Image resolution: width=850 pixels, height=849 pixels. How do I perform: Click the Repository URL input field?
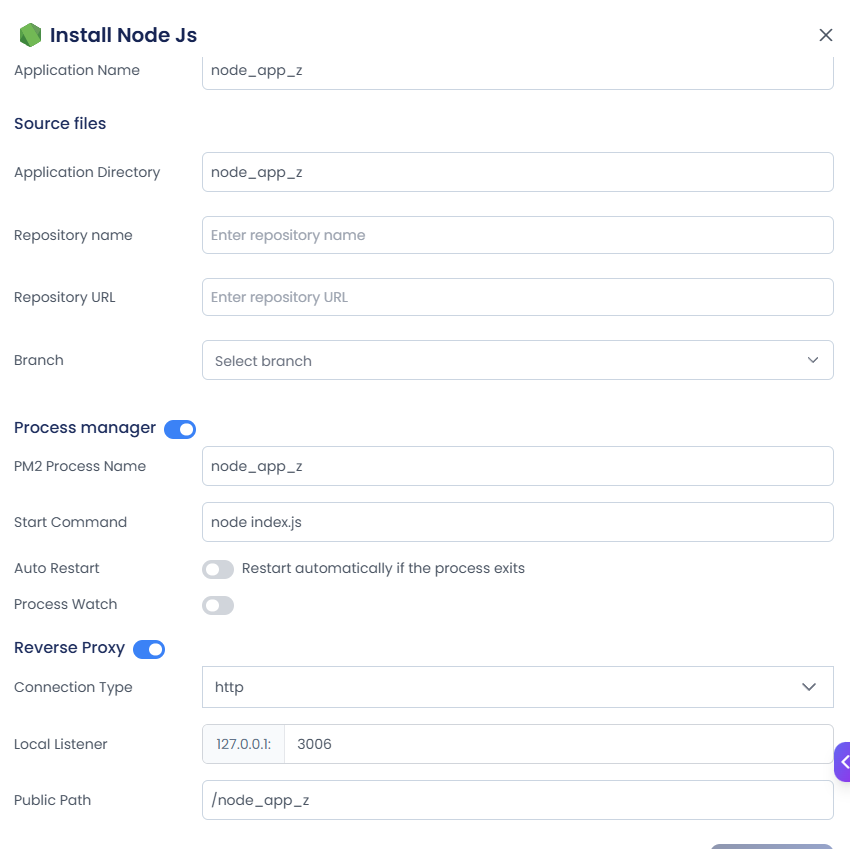(518, 297)
